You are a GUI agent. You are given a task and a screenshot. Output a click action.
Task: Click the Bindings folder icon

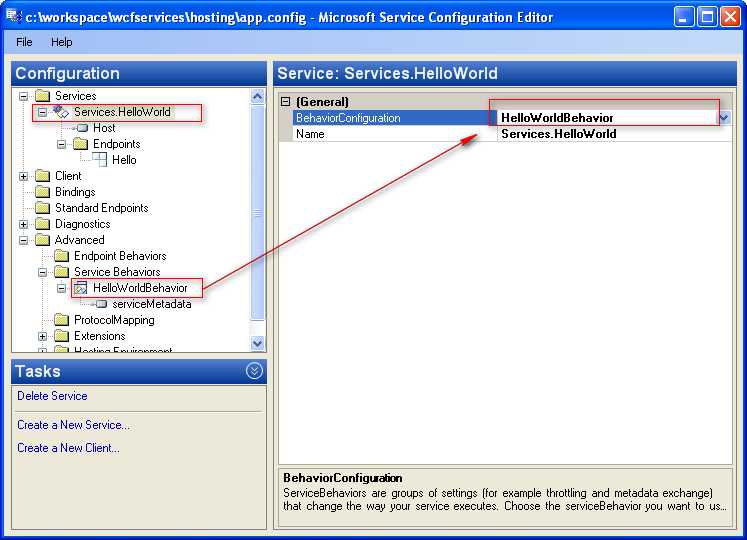coord(42,192)
